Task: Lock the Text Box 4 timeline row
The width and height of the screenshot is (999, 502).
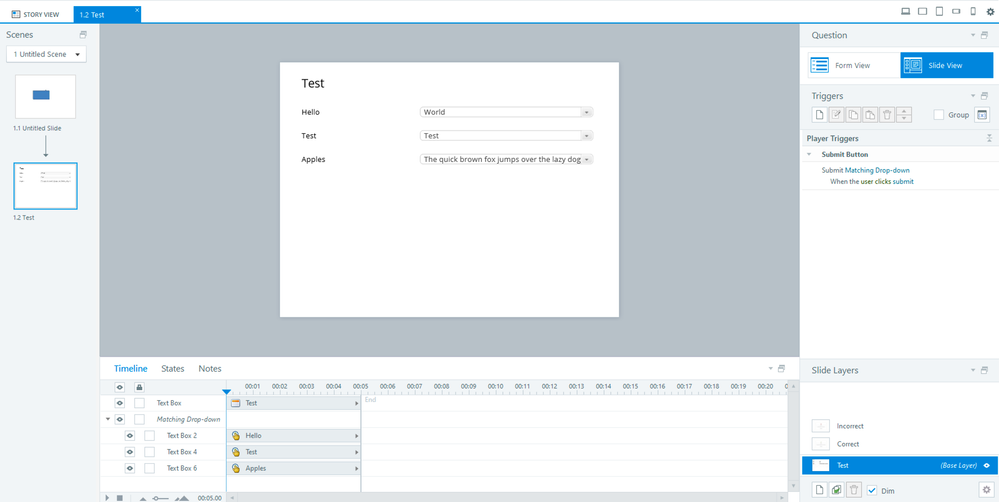Action: point(150,452)
